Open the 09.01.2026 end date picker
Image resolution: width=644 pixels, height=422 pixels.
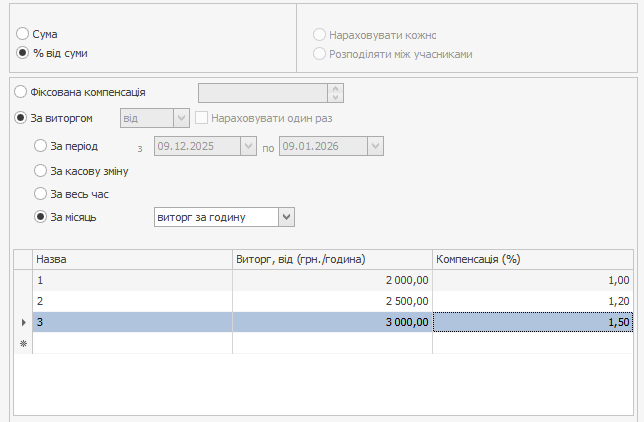pos(375,146)
